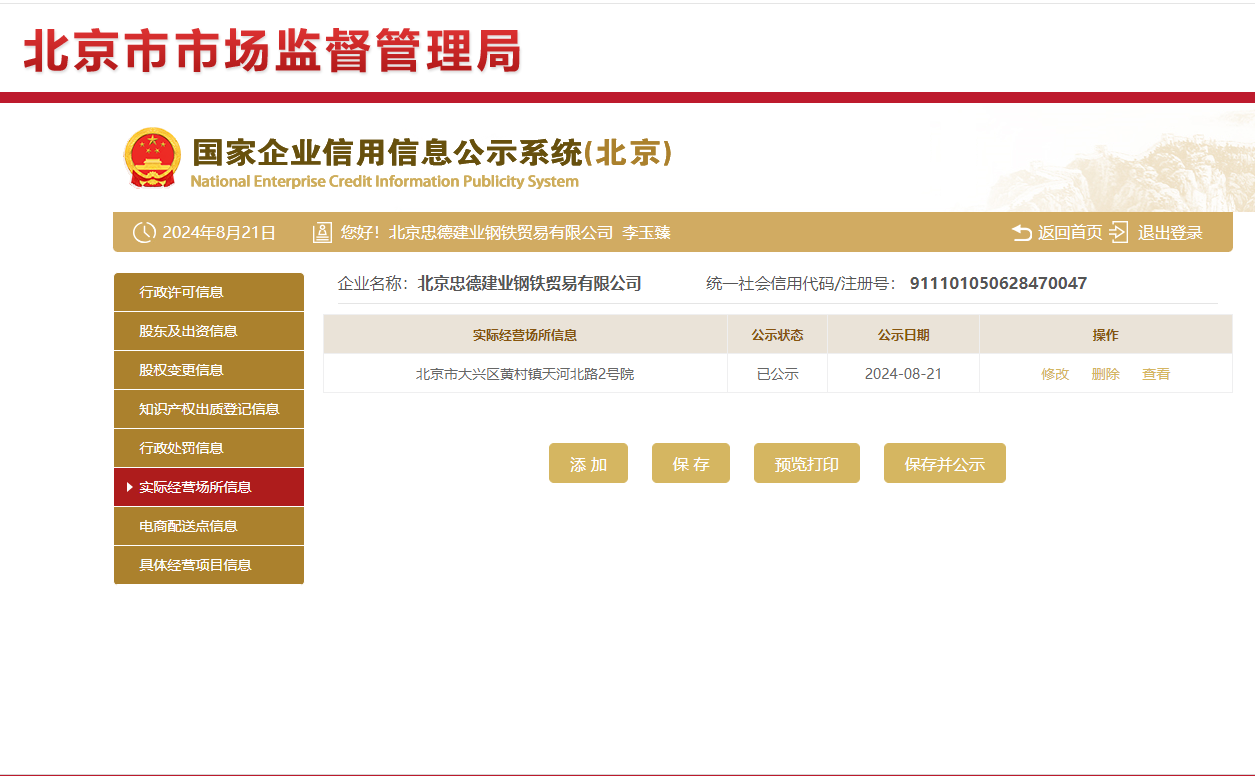Image resolution: width=1255 pixels, height=776 pixels.
Task: Click the 操作 column header
Action: [x=1105, y=335]
